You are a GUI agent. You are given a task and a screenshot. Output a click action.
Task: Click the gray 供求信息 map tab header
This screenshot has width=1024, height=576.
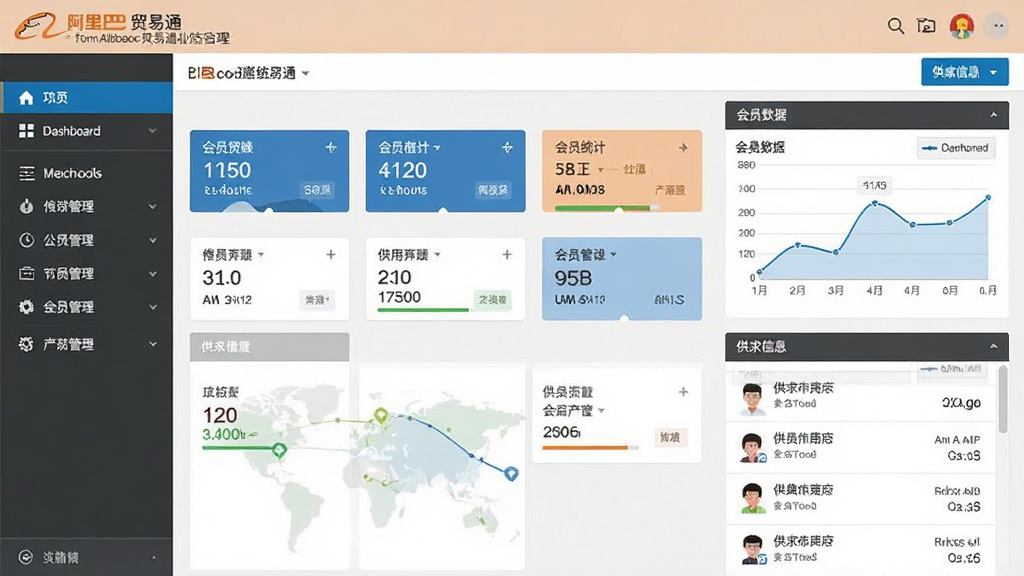[269, 347]
